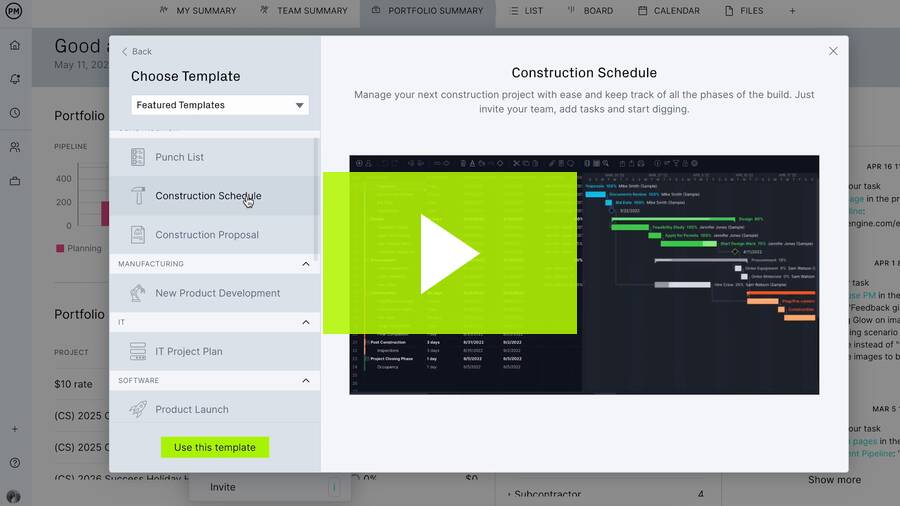Select Product Launch template
This screenshot has height=506, width=900.
(x=215, y=409)
